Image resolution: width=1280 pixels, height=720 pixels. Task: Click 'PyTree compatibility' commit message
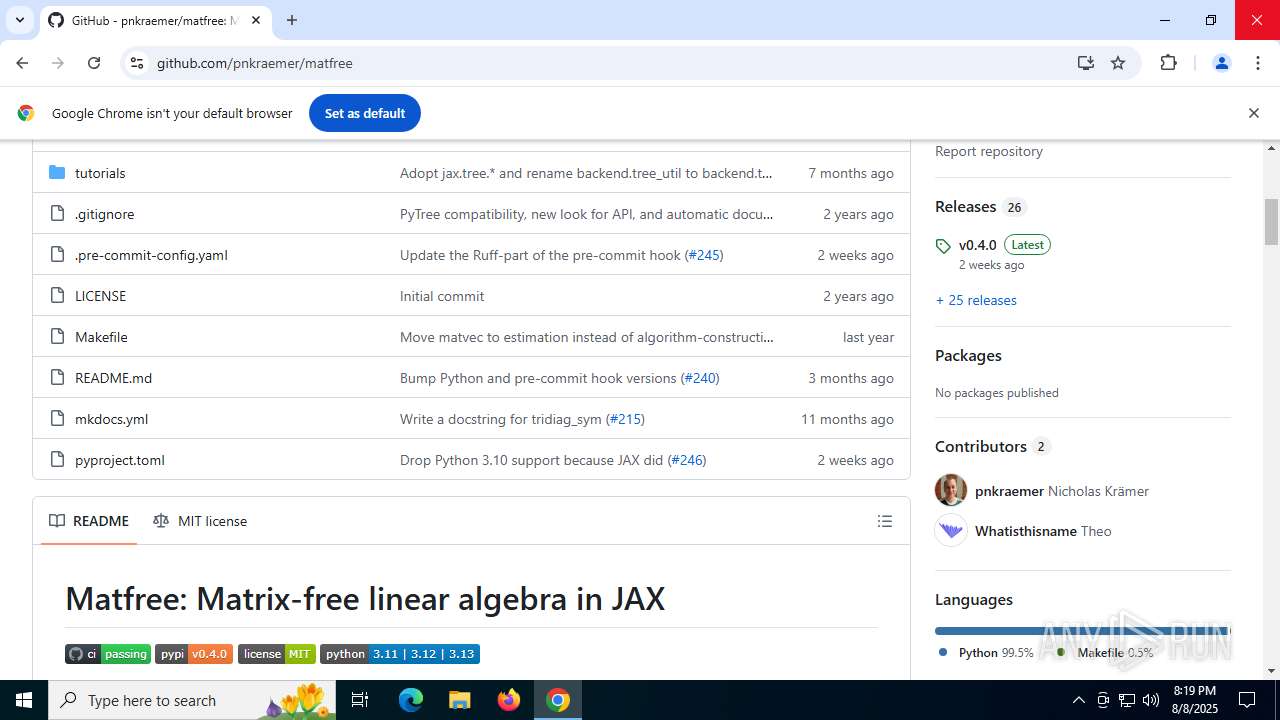click(x=587, y=214)
